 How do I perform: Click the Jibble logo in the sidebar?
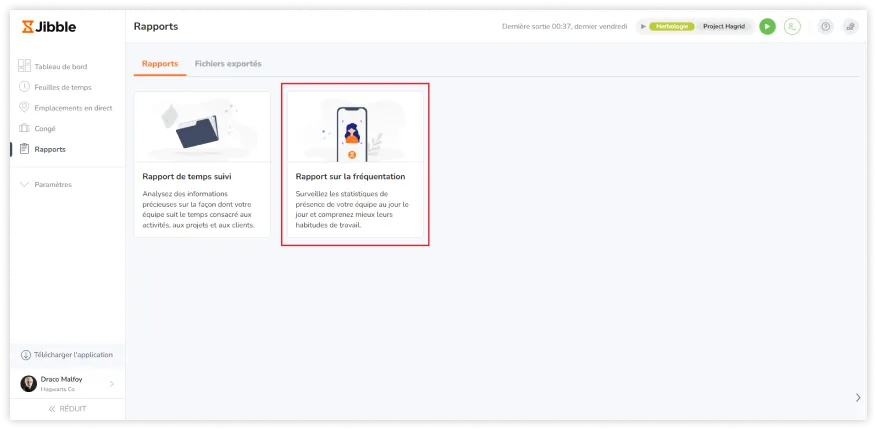(49, 27)
